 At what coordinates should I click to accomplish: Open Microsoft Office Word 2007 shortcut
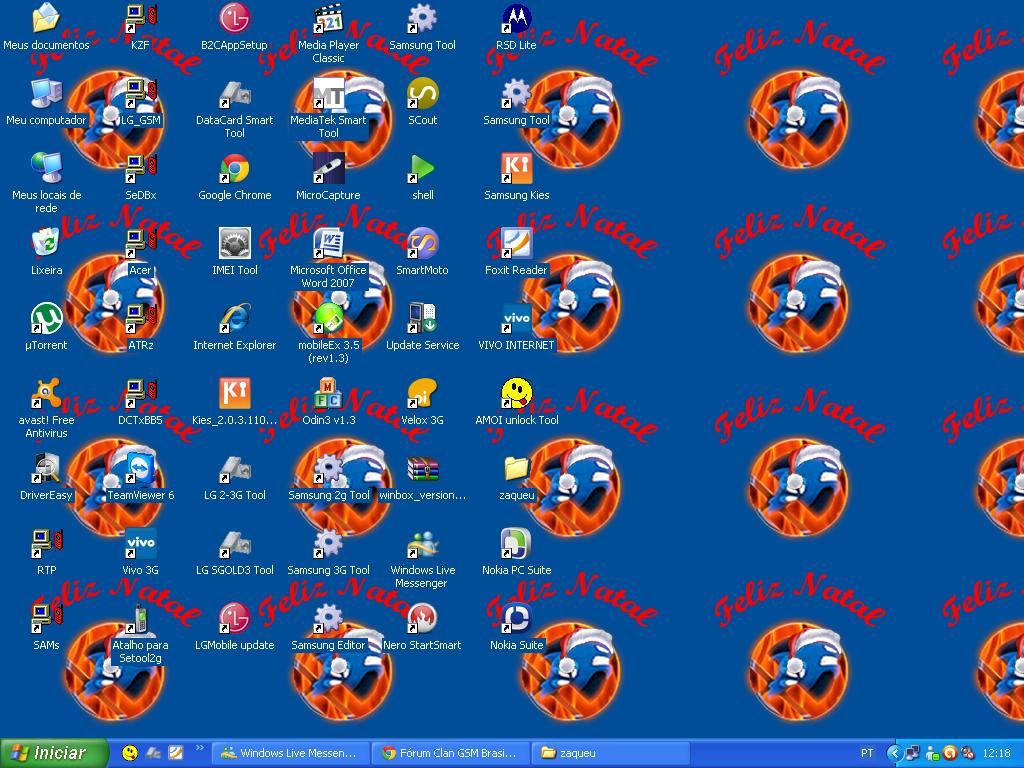coord(328,244)
